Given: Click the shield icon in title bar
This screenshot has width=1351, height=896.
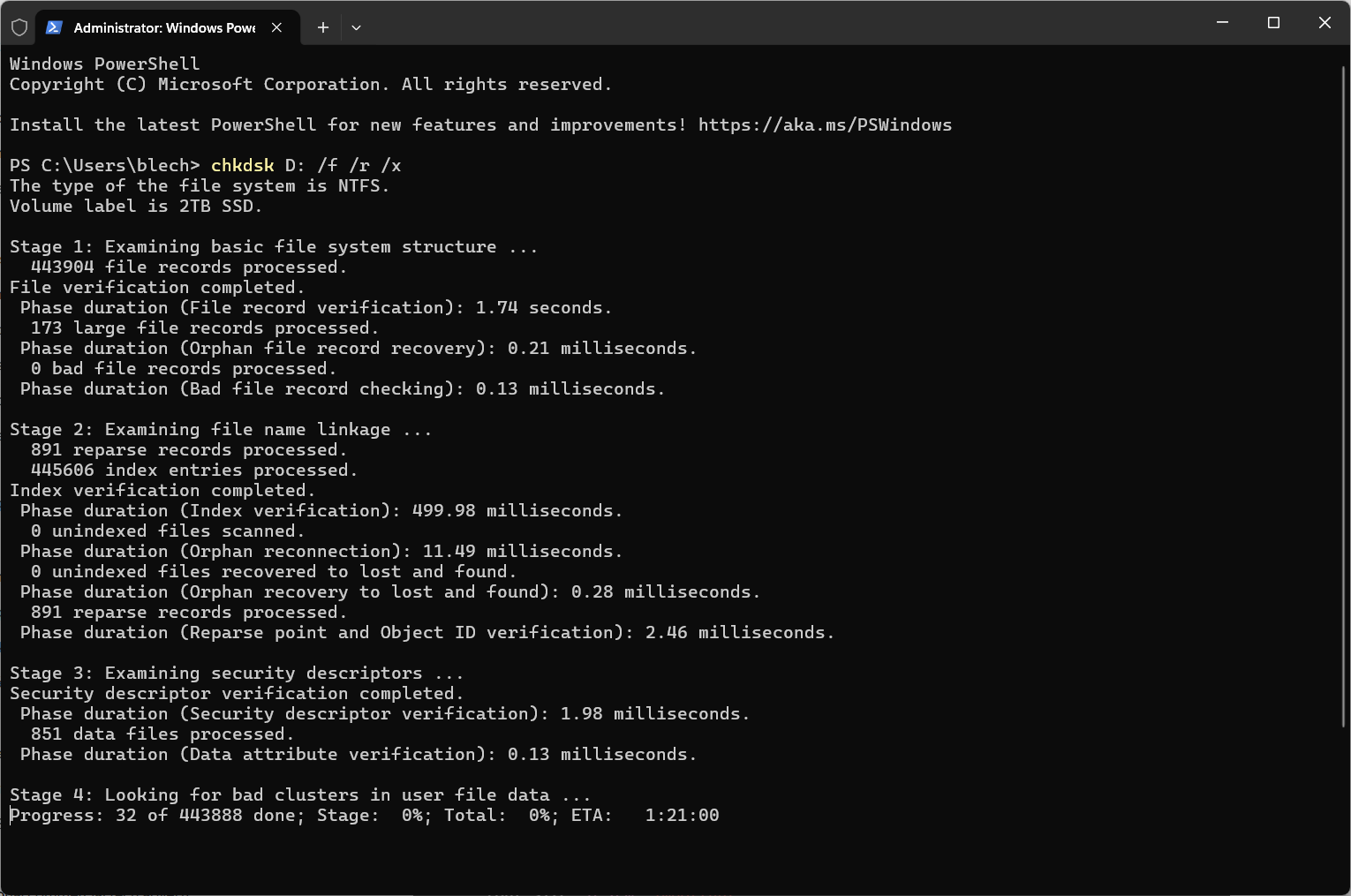Looking at the screenshot, I should [19, 27].
